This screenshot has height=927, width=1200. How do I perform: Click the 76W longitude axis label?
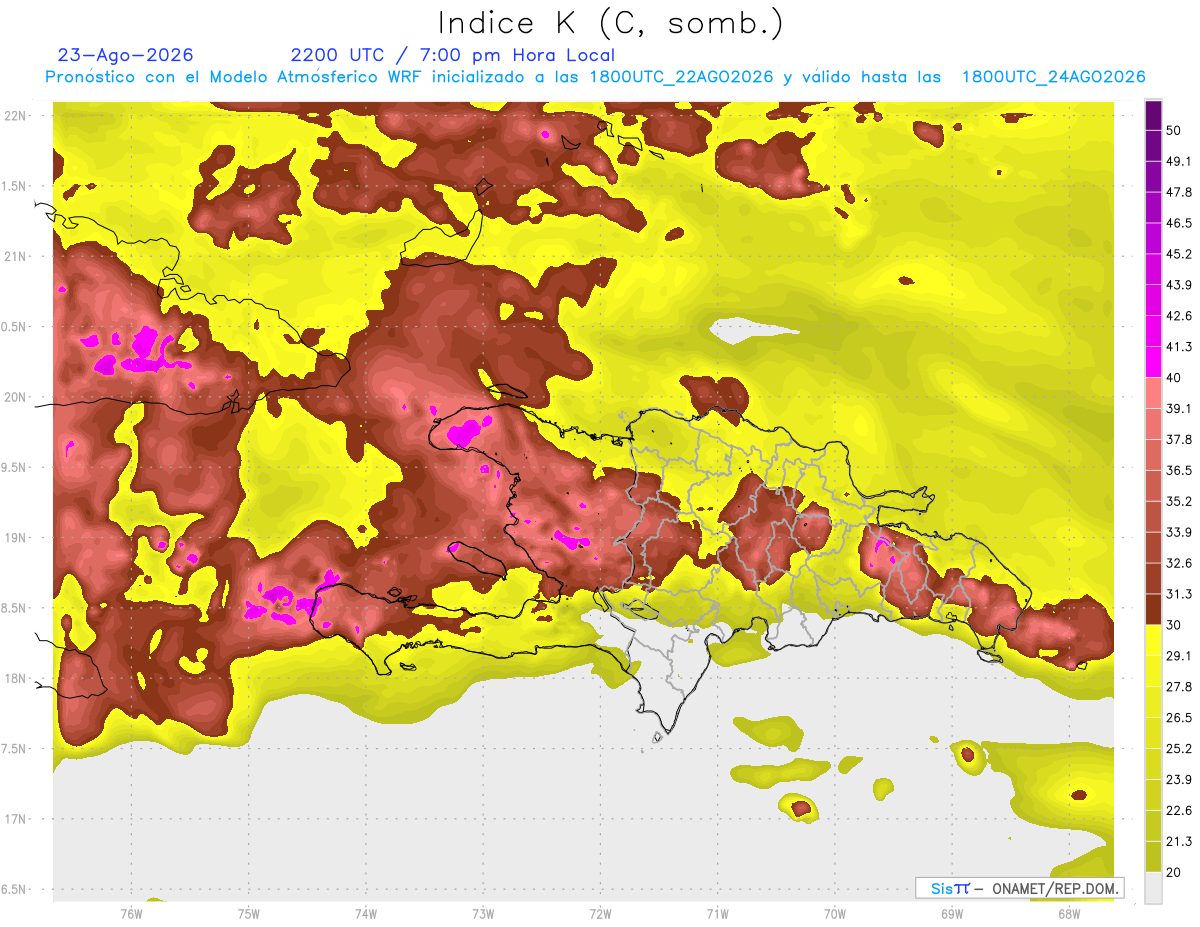[x=131, y=913]
